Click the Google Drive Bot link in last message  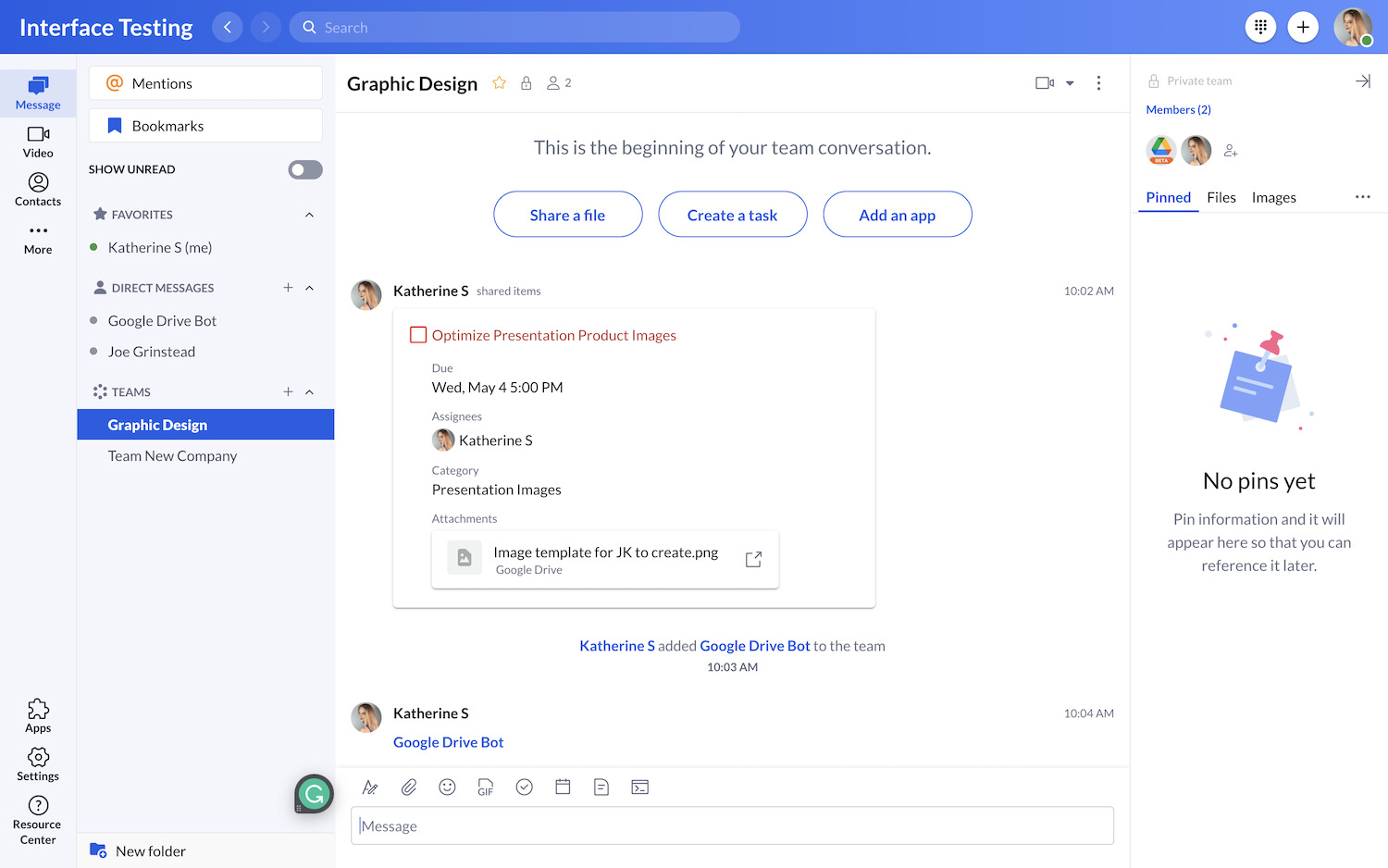click(x=448, y=742)
